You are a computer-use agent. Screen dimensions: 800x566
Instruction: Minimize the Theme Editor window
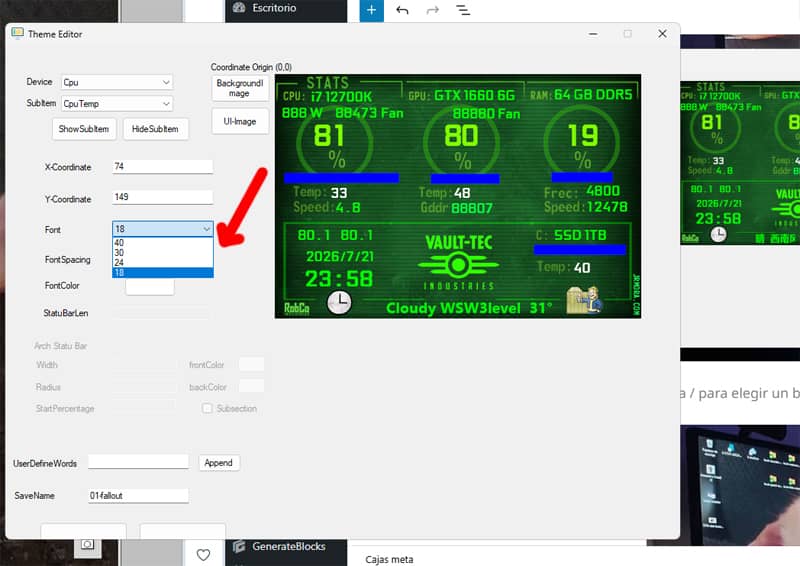tap(593, 34)
